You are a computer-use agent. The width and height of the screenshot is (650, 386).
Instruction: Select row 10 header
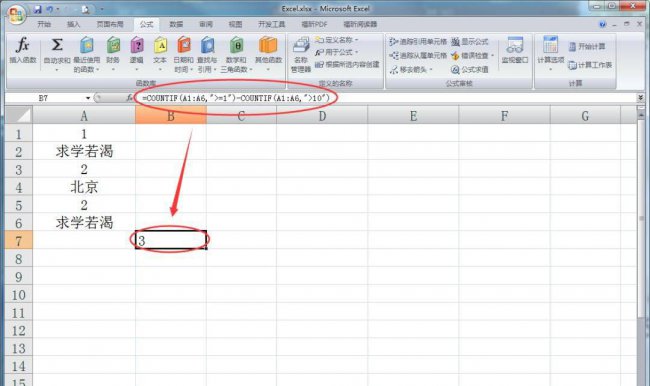[19, 294]
